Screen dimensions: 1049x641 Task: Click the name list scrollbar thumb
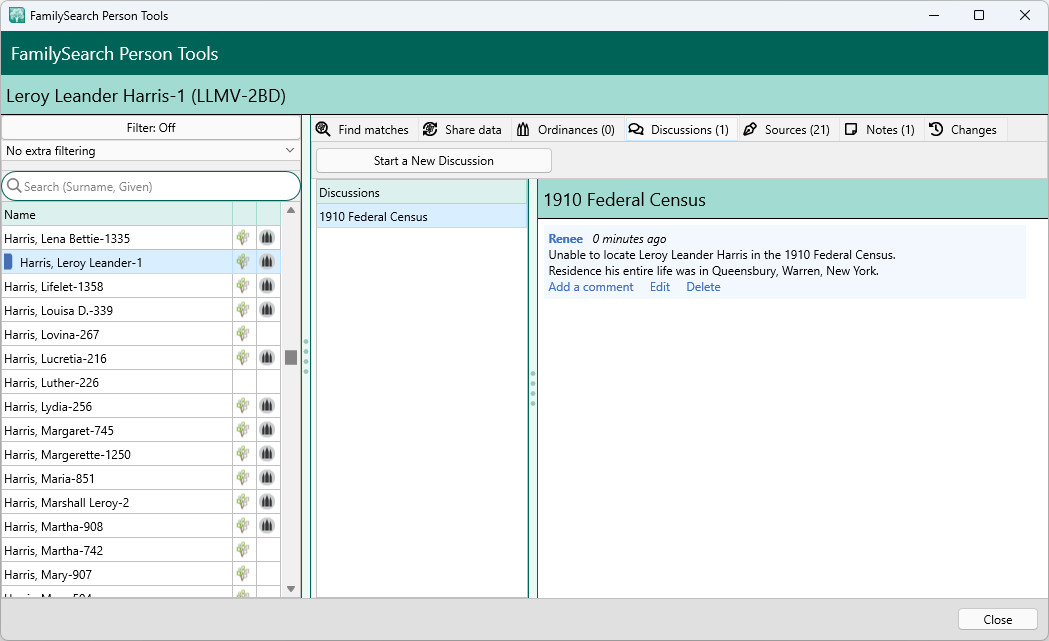pos(291,357)
